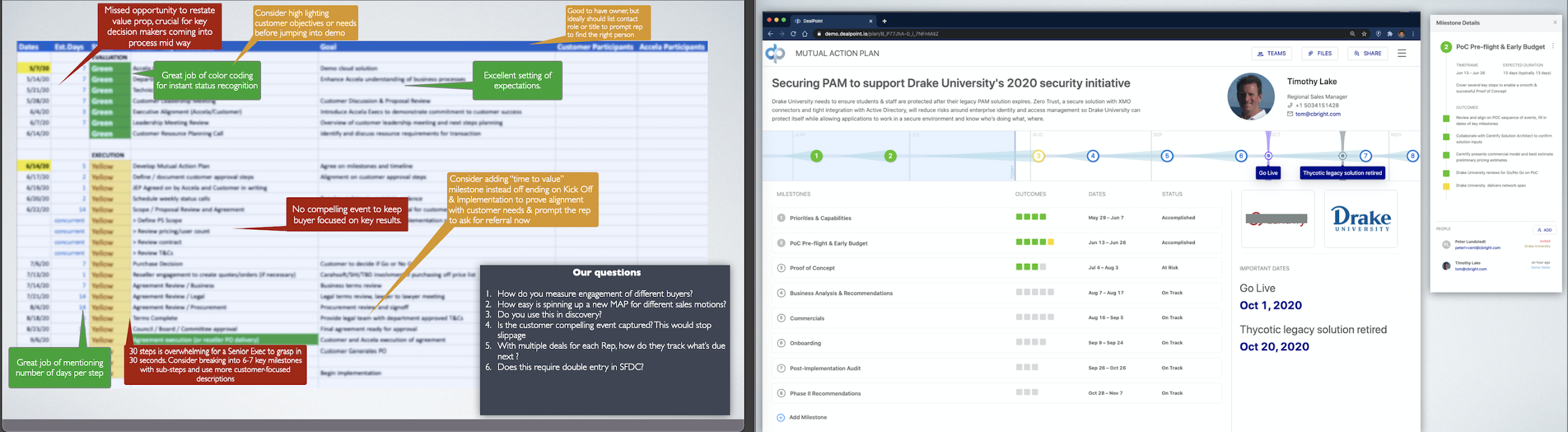Click the SHARE button
1568x432 pixels.
[1367, 53]
